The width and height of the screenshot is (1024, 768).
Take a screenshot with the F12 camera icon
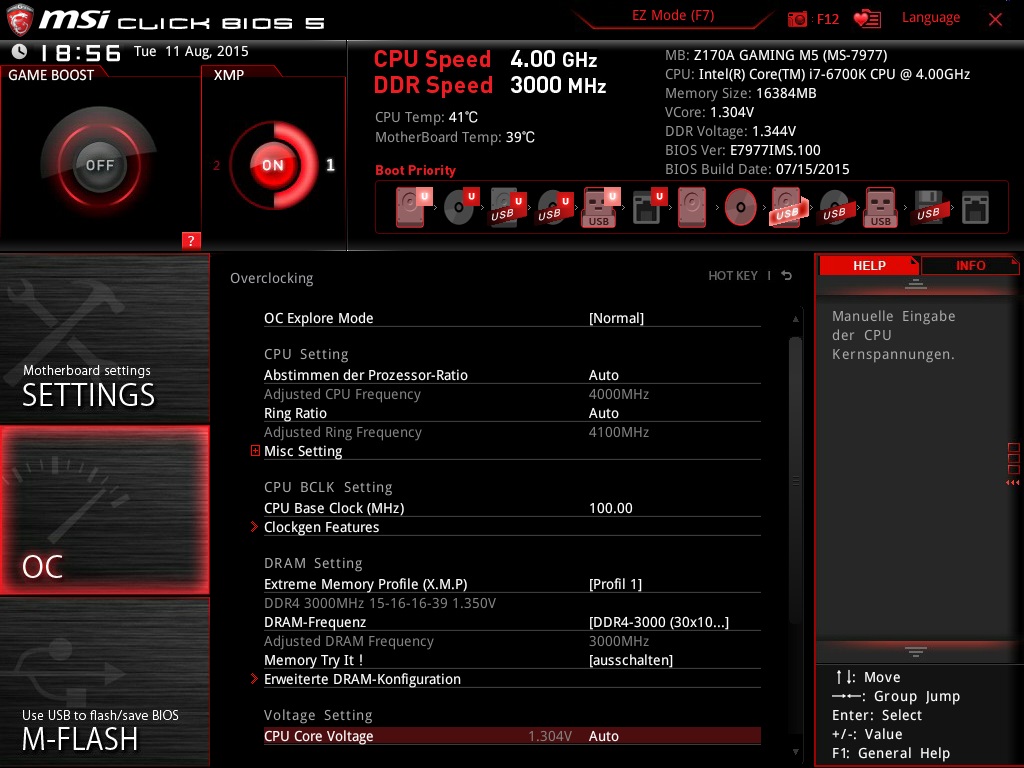(797, 19)
